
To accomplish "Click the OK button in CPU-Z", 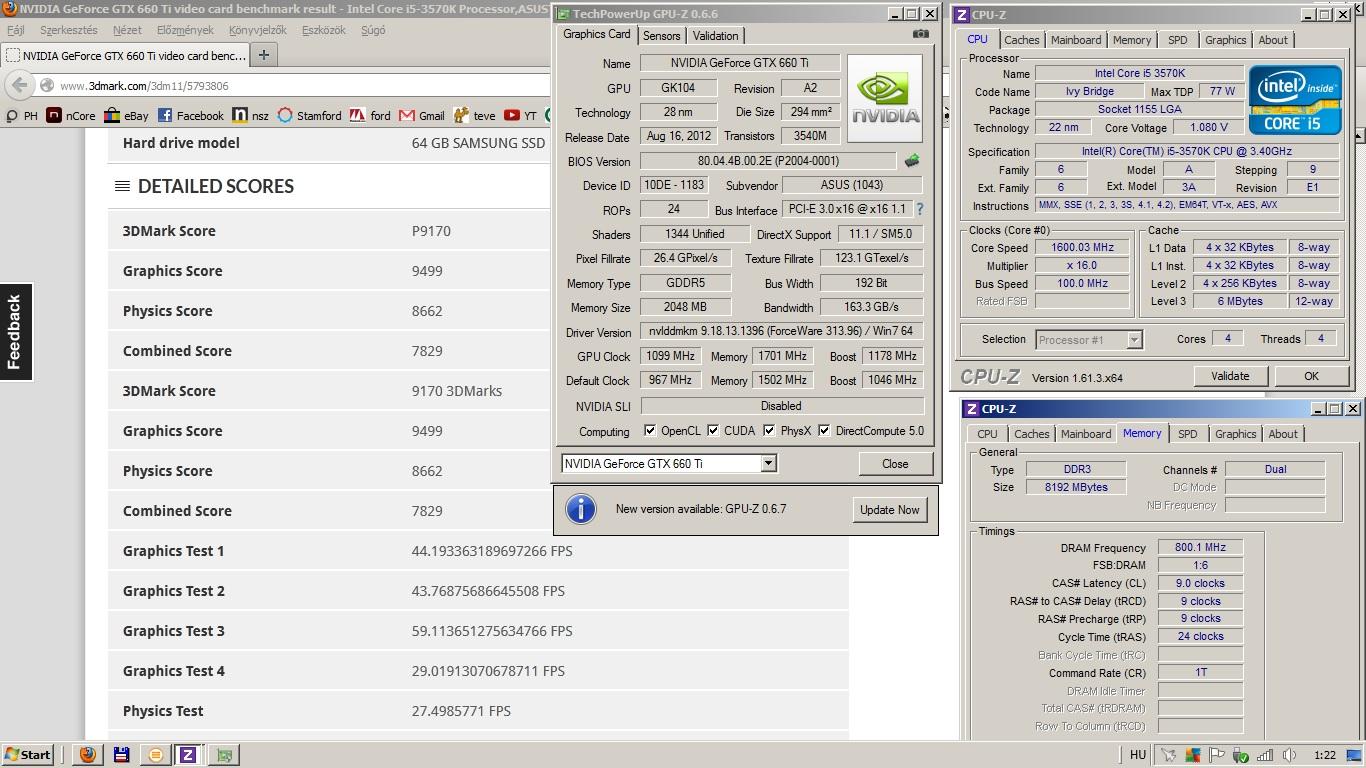I will [1311, 376].
